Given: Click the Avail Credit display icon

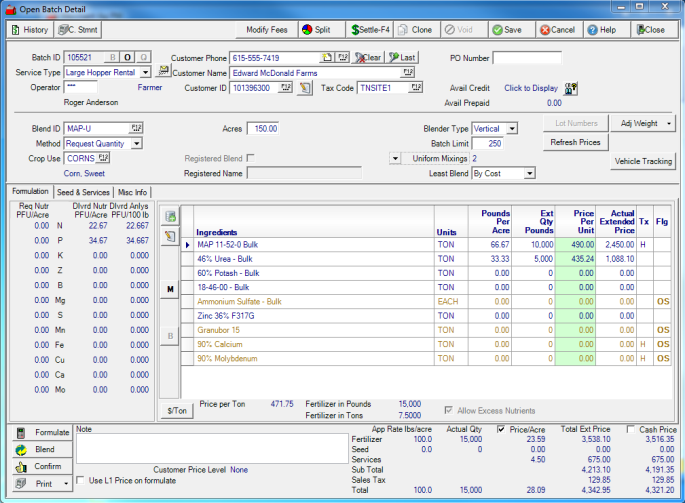Looking at the screenshot, I should [x=571, y=88].
